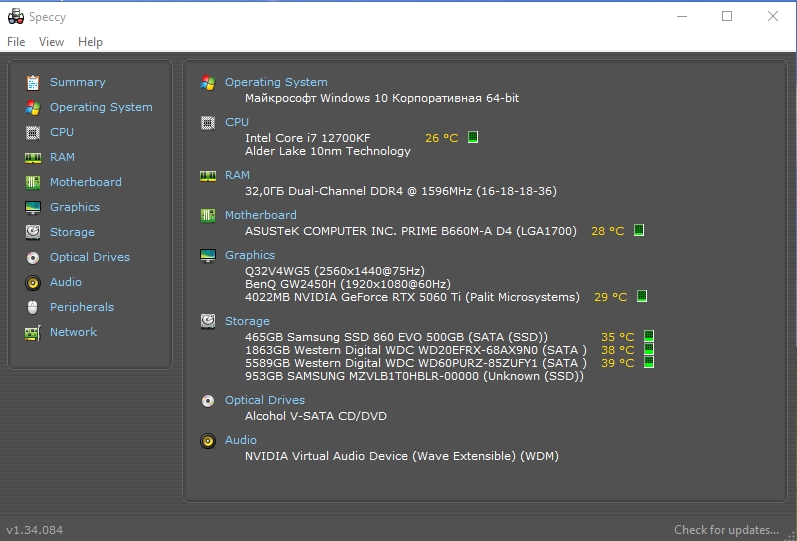Click the Audio speaker icon in sidebar
797x541 pixels.
point(33,283)
